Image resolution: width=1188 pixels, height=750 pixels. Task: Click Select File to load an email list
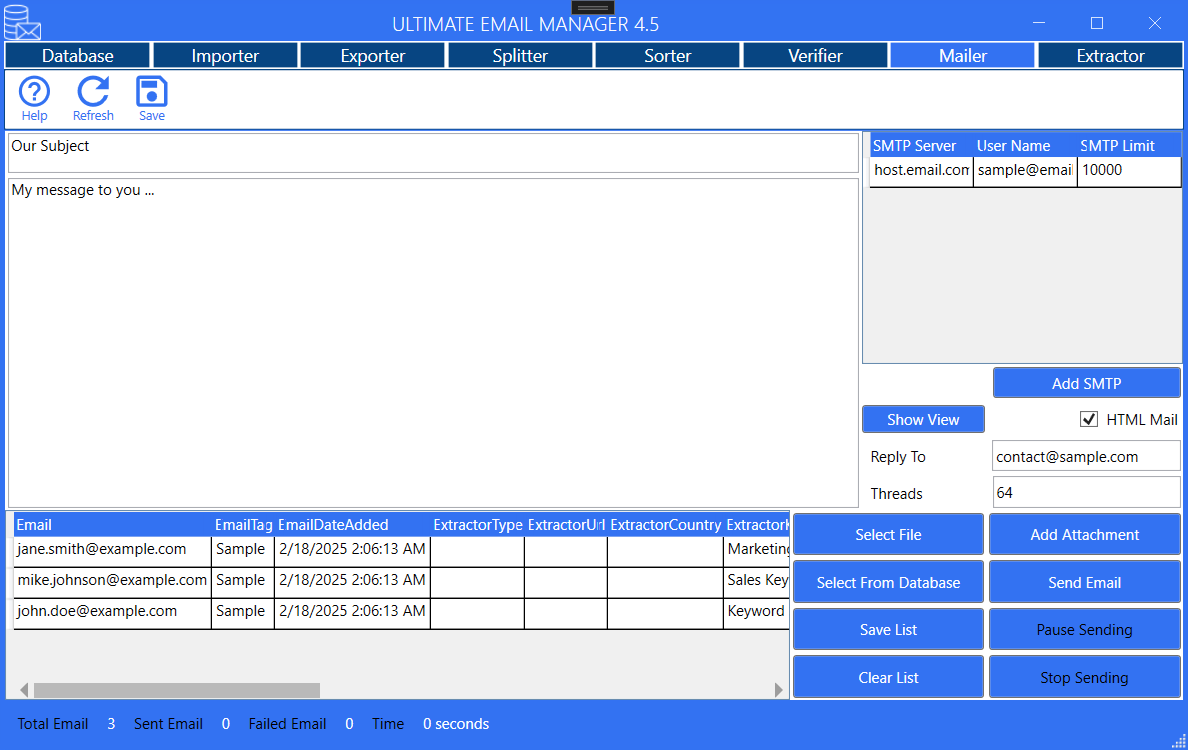(887, 534)
